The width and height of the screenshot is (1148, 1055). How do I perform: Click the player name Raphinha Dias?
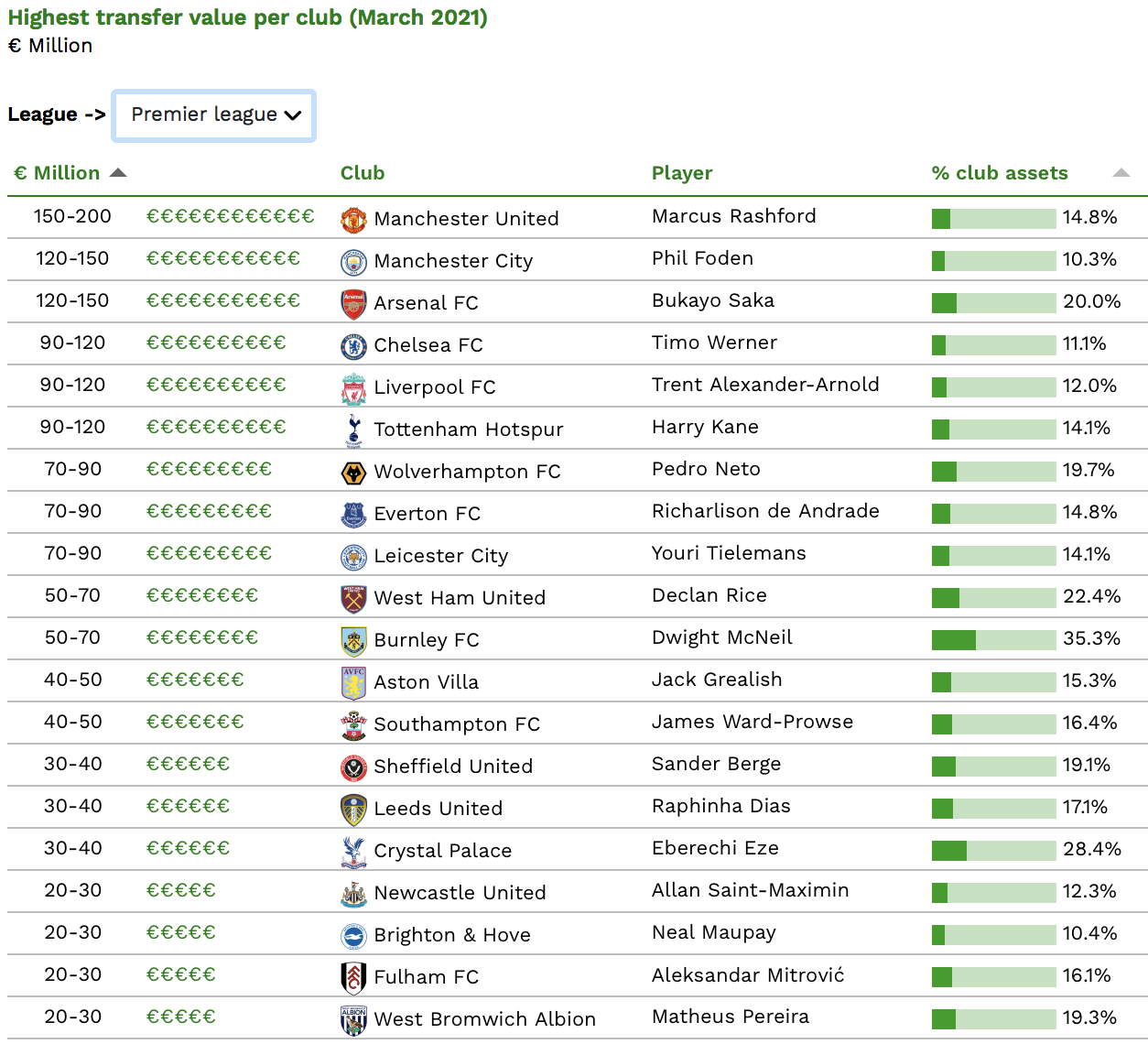[721, 806]
